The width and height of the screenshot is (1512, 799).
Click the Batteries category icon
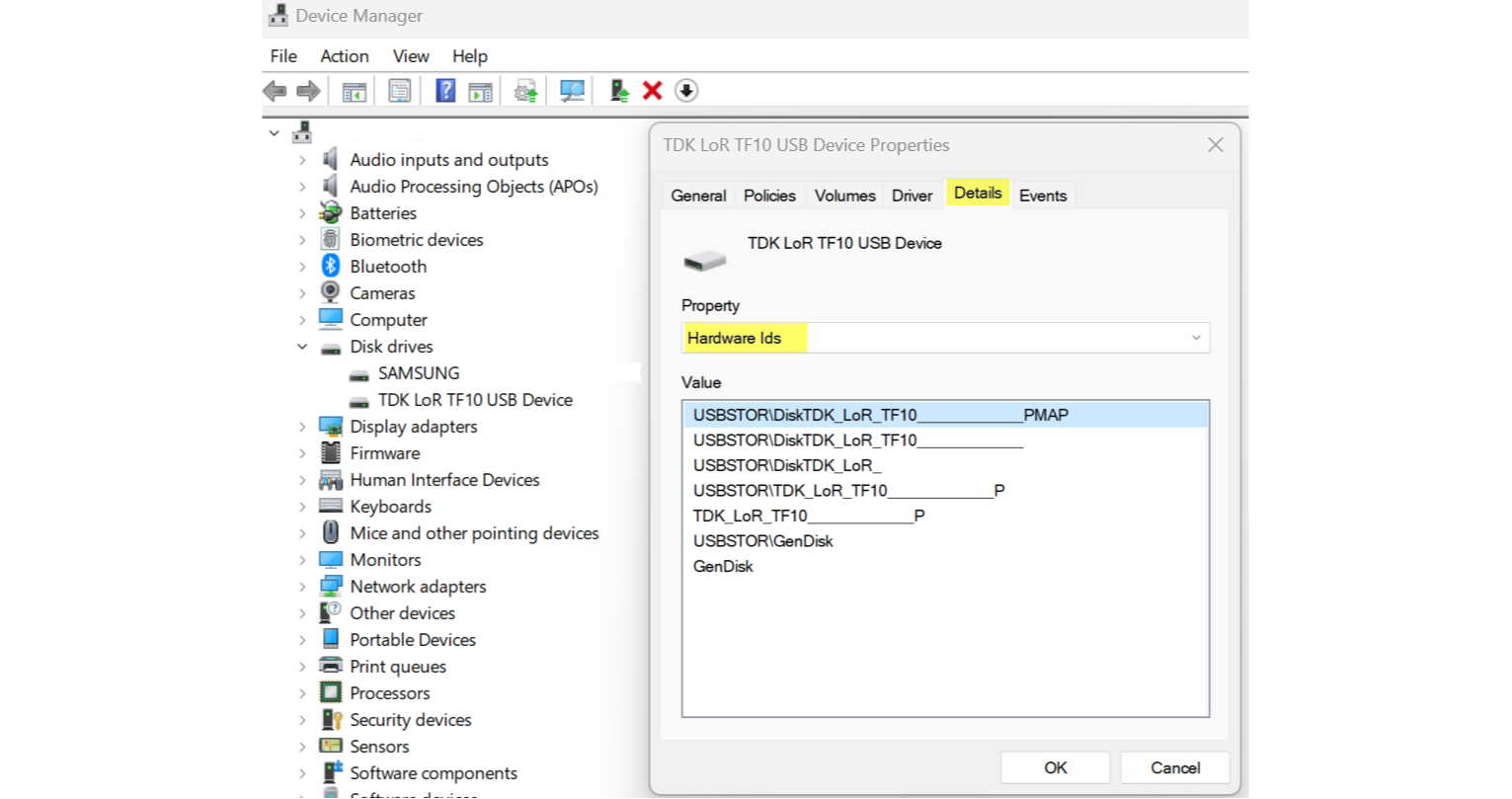pos(331,213)
